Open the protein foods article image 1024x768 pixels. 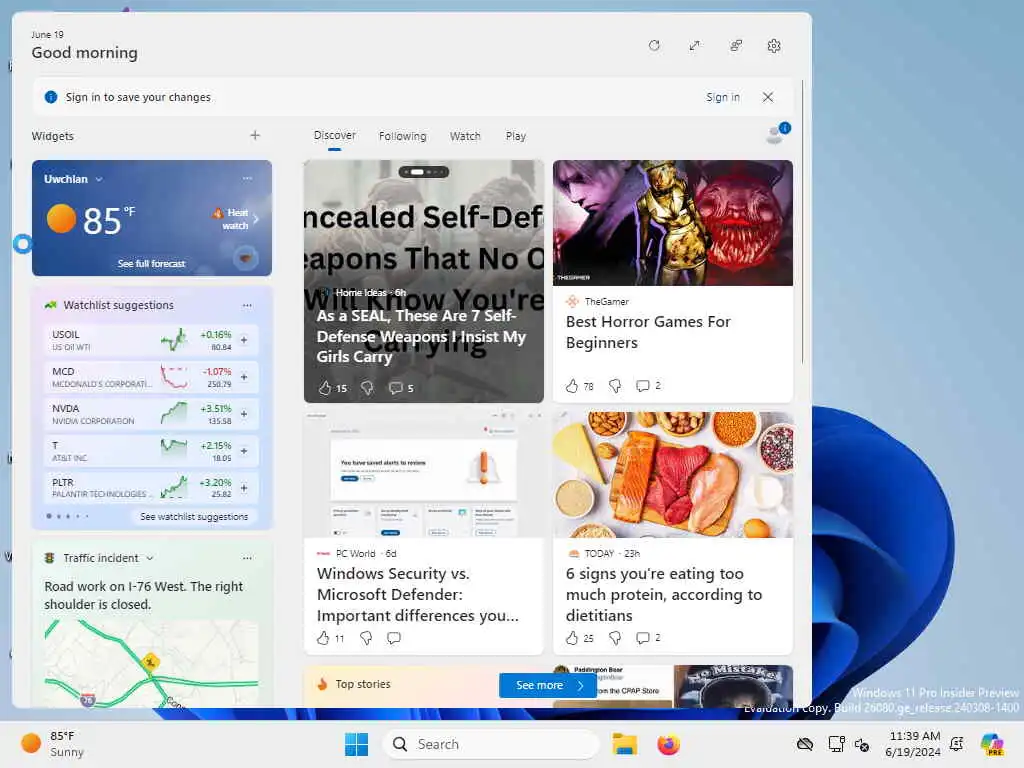point(673,475)
